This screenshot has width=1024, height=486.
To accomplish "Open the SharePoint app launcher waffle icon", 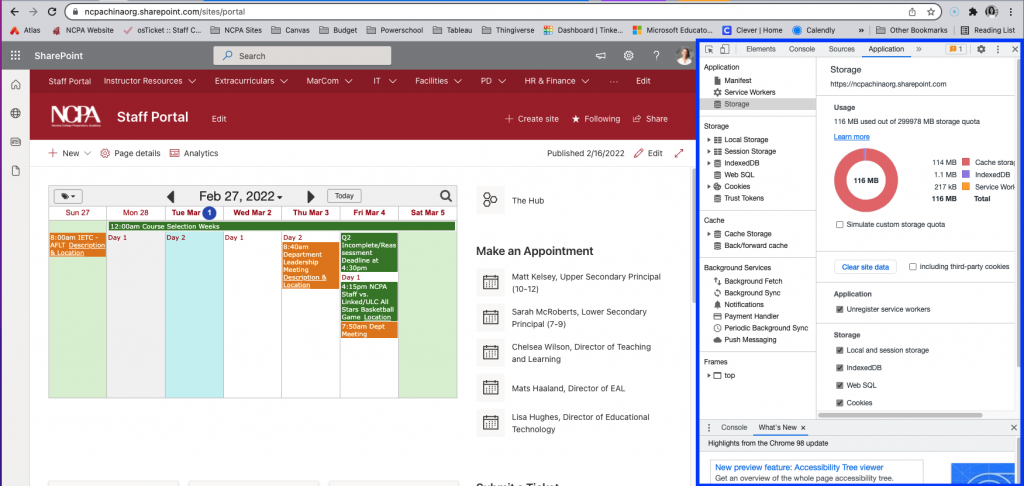I will [x=16, y=56].
